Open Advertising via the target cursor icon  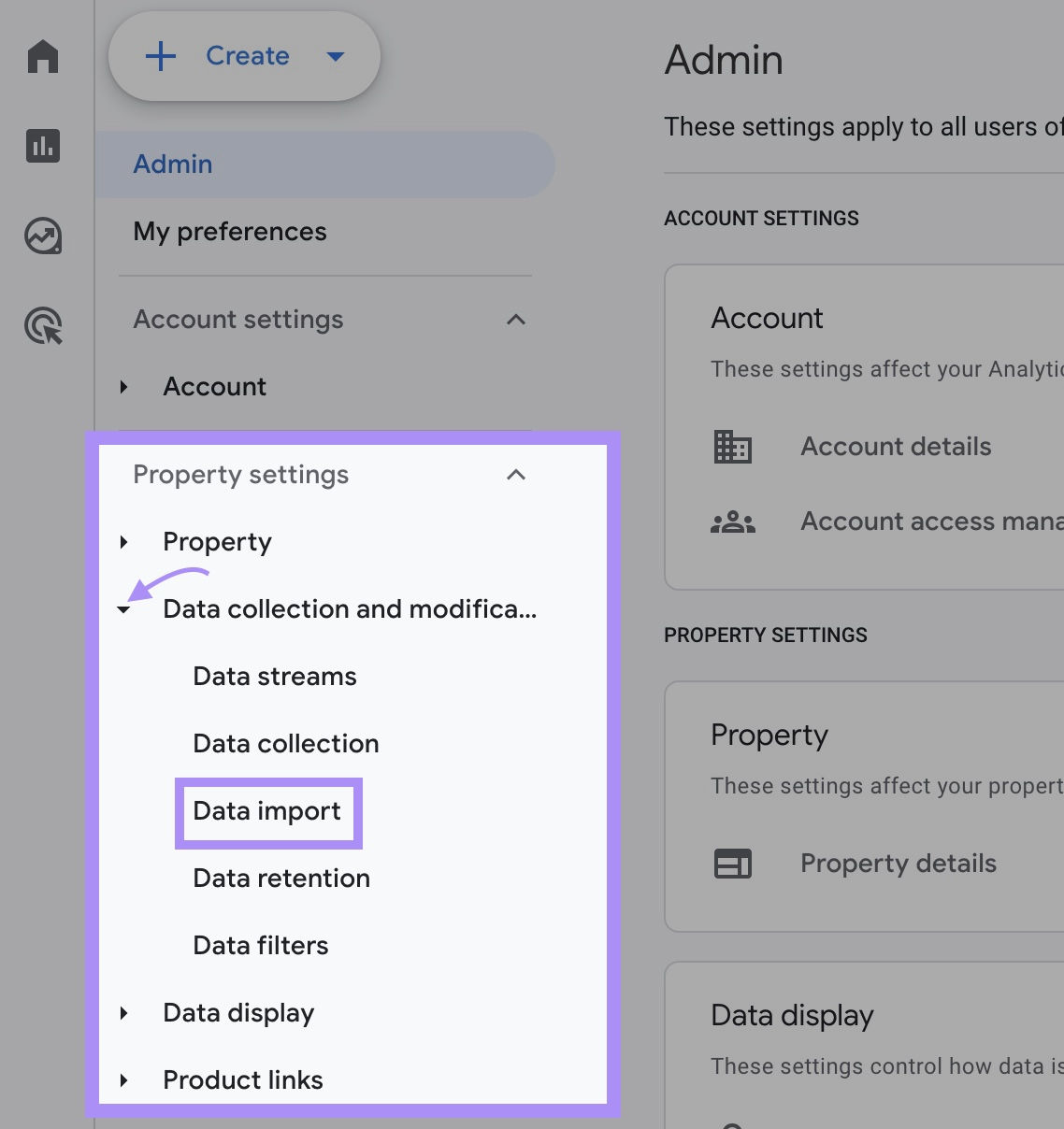click(x=43, y=326)
